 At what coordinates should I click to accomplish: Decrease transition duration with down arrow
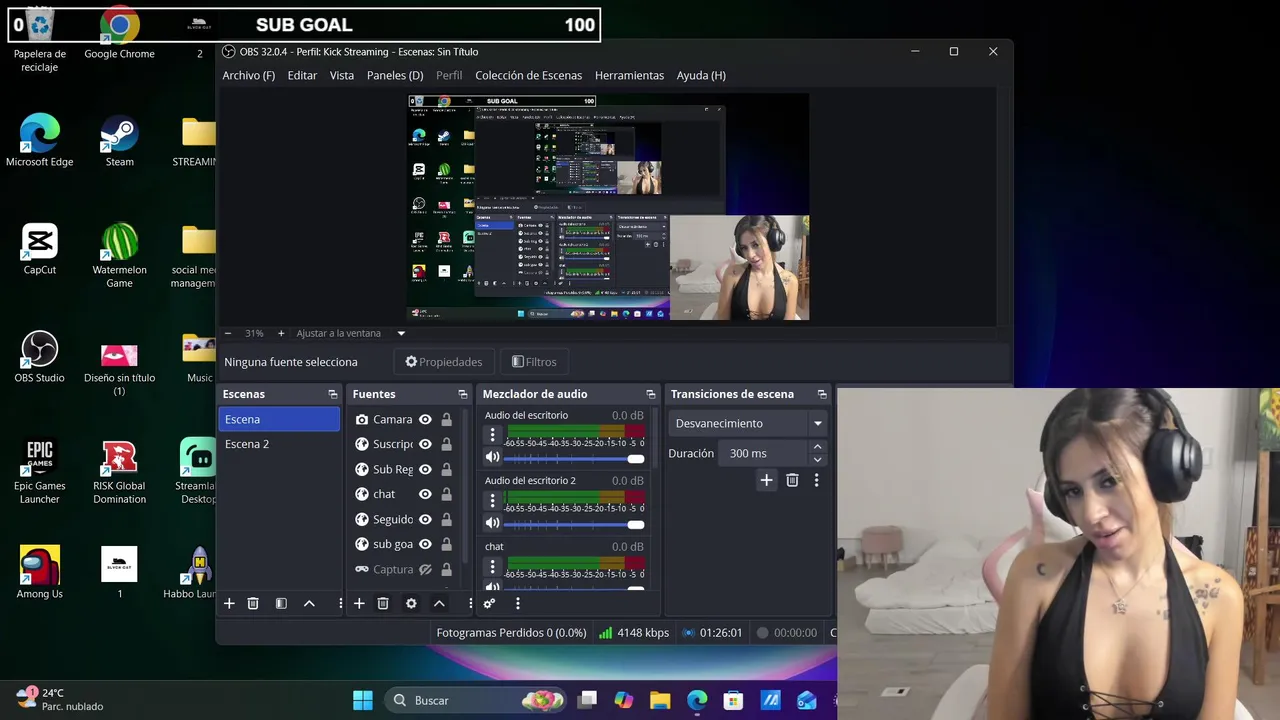tap(817, 459)
